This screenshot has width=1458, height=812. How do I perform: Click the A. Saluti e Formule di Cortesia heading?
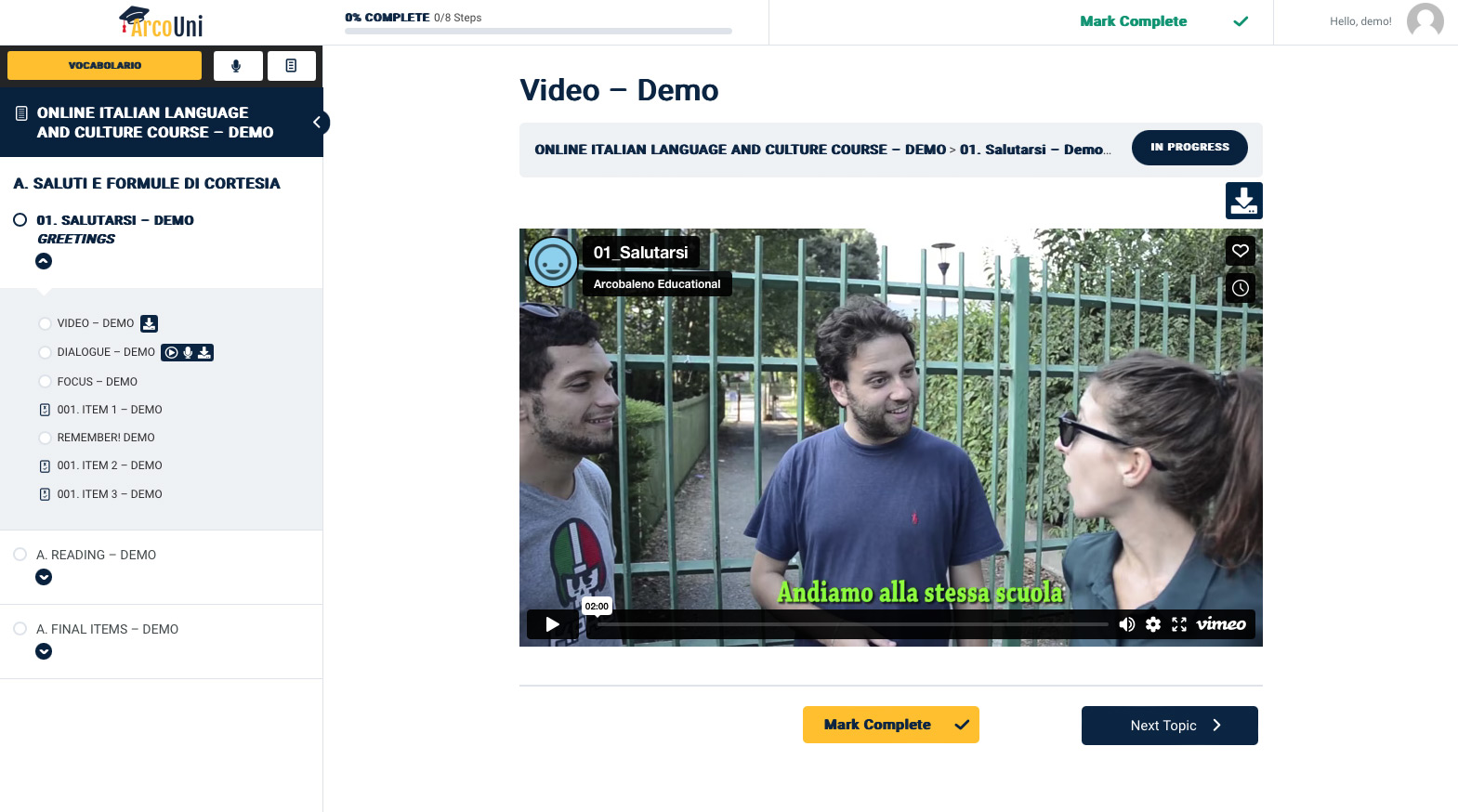point(147,184)
